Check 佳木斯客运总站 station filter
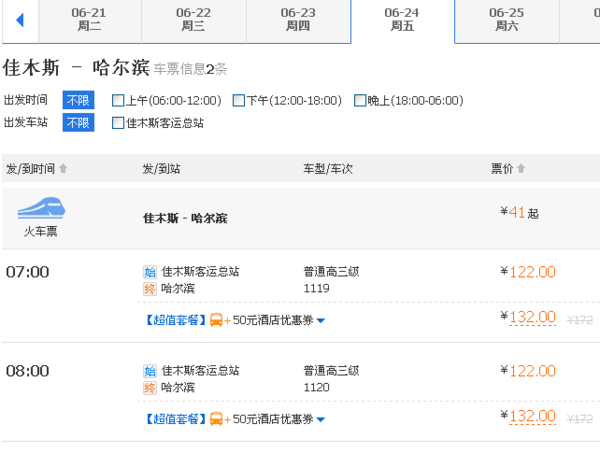Image resolution: width=600 pixels, height=453 pixels. pyautogui.click(x=118, y=123)
